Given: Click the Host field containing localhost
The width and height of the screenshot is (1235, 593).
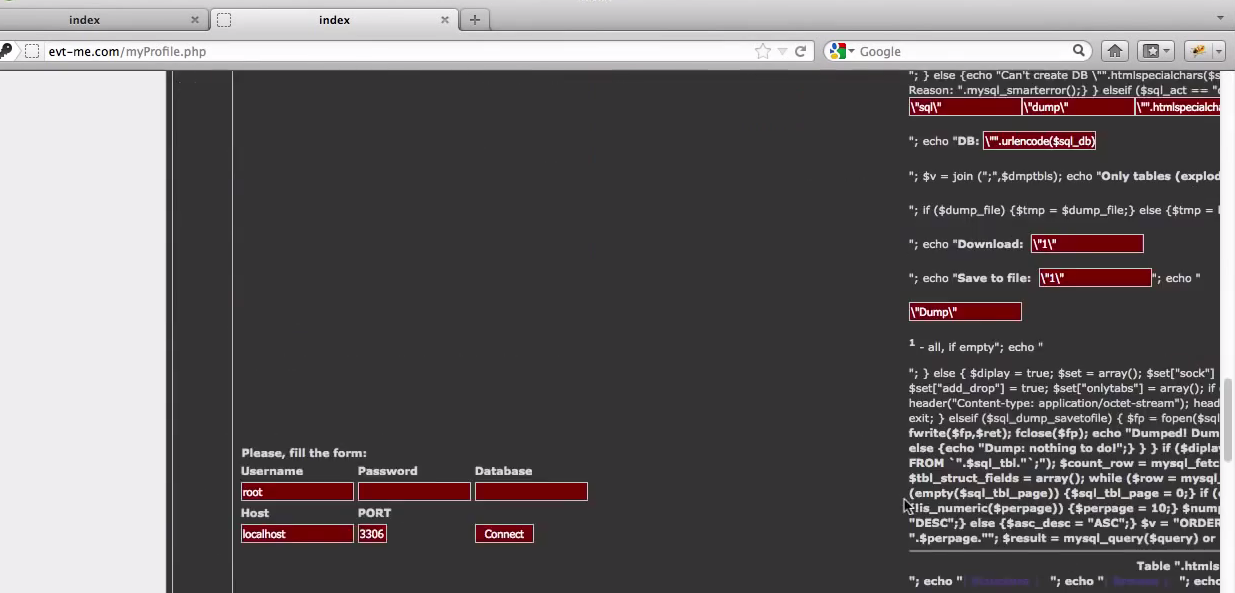Looking at the screenshot, I should 297,534.
